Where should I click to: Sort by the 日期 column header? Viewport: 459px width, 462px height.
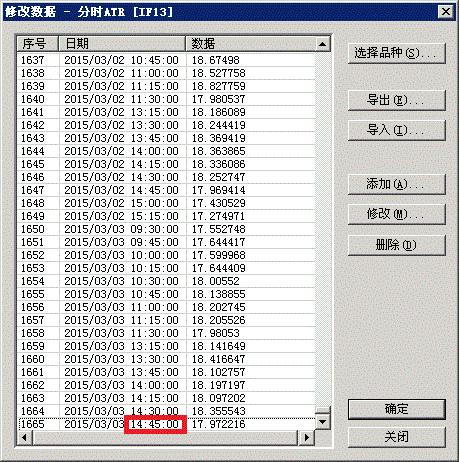pyautogui.click(x=122, y=44)
